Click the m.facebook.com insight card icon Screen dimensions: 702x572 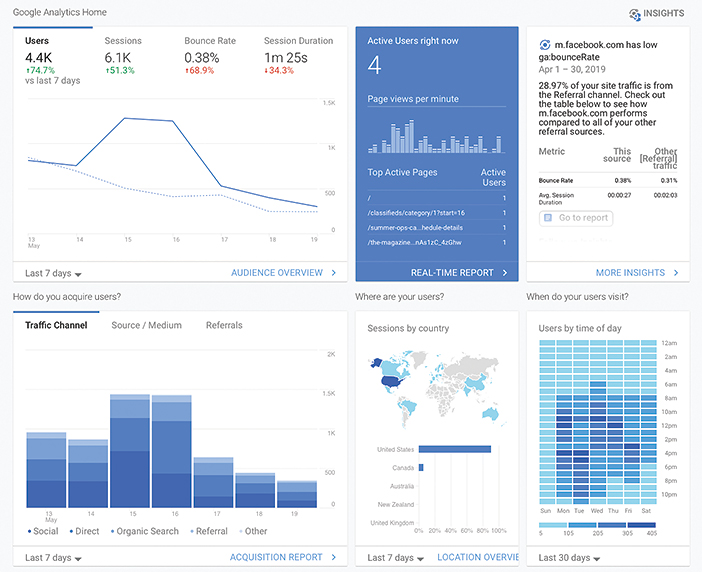[544, 45]
